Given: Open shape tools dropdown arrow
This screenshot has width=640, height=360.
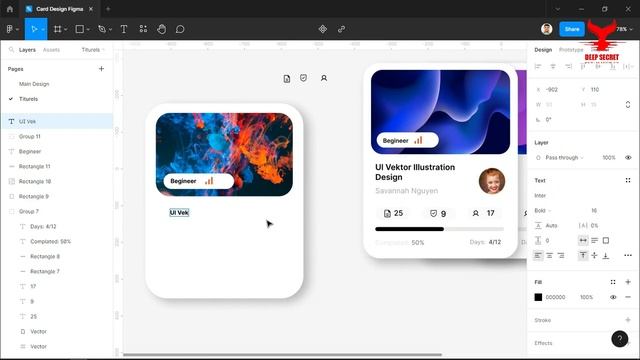Looking at the screenshot, I should click(88, 29).
